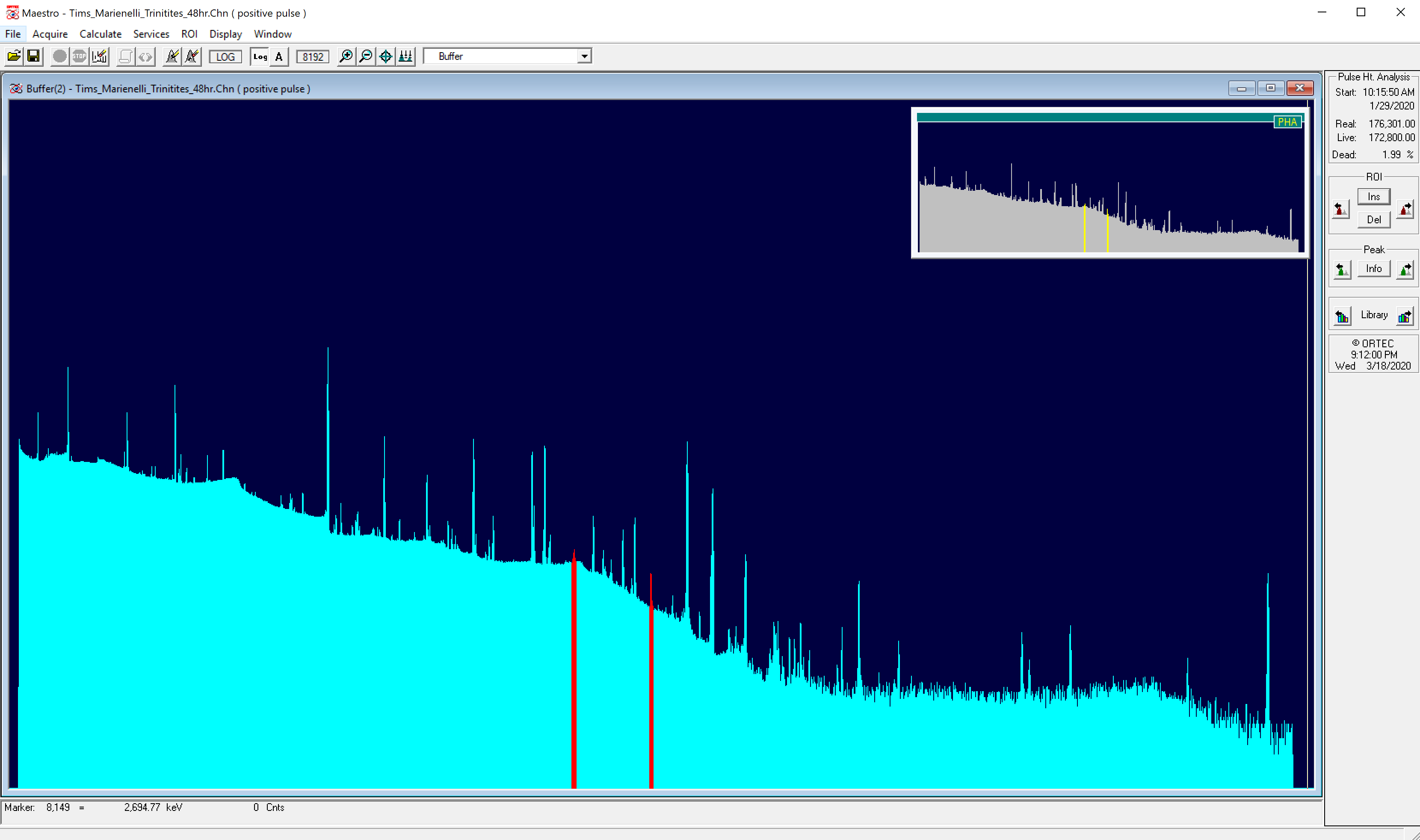Click the ROI Ins button
1420x840 pixels.
1373,196
